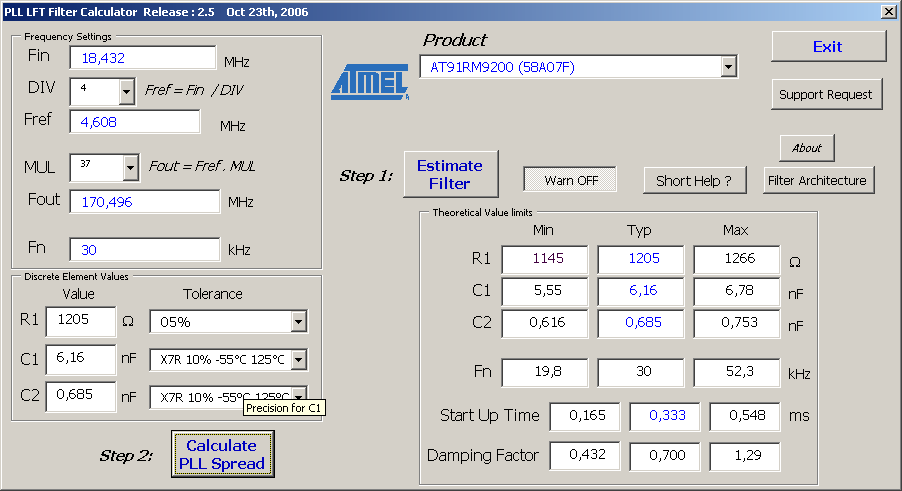Viewport: 902px width, 491px height.
Task: Click the Fout = Fref . MUL formula text
Action: pyautogui.click(x=202, y=167)
